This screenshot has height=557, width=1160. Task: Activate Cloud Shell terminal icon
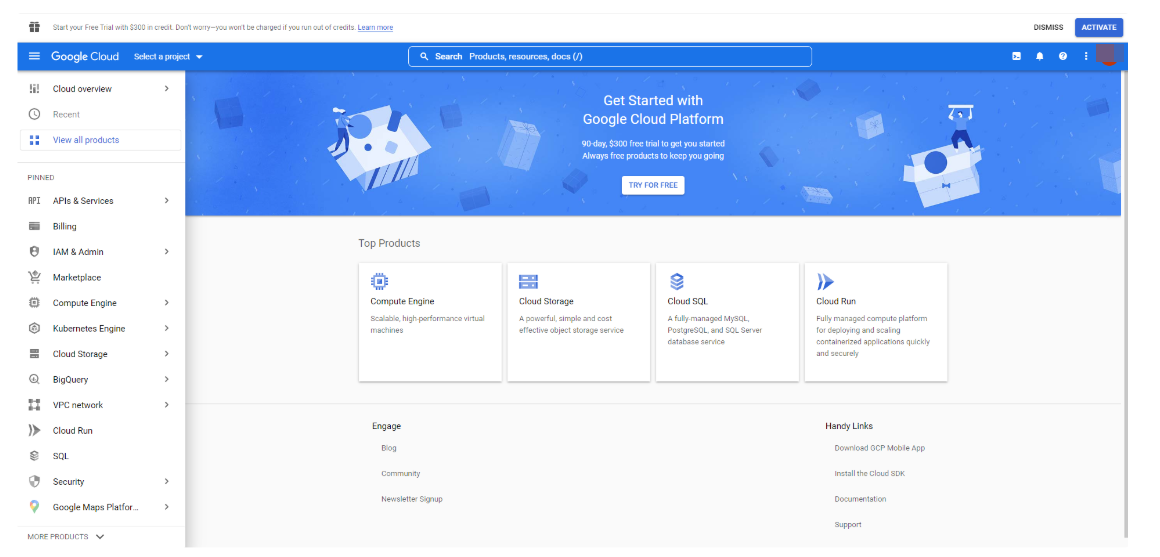pos(1016,56)
